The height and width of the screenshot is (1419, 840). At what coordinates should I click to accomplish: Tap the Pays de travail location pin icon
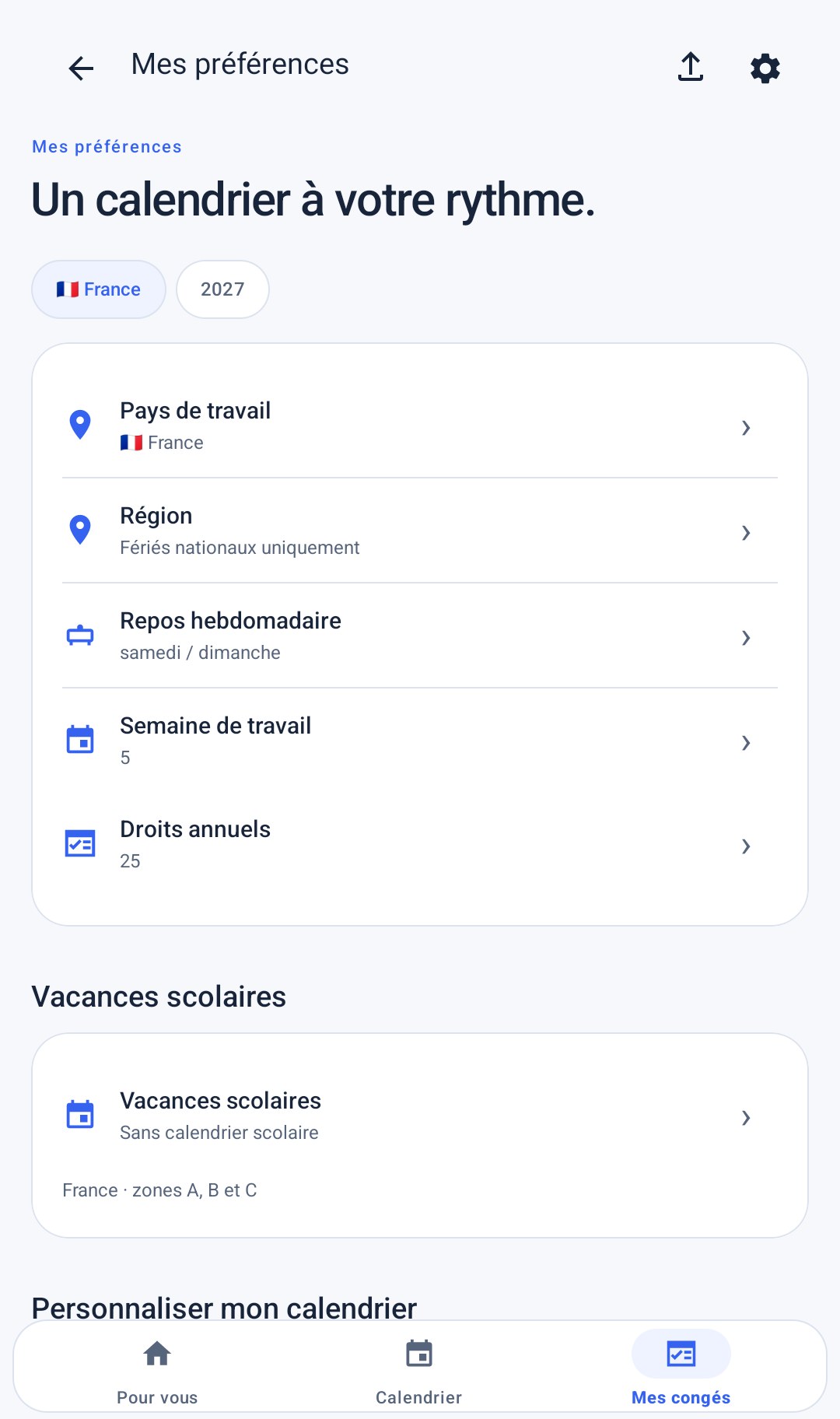(x=80, y=425)
